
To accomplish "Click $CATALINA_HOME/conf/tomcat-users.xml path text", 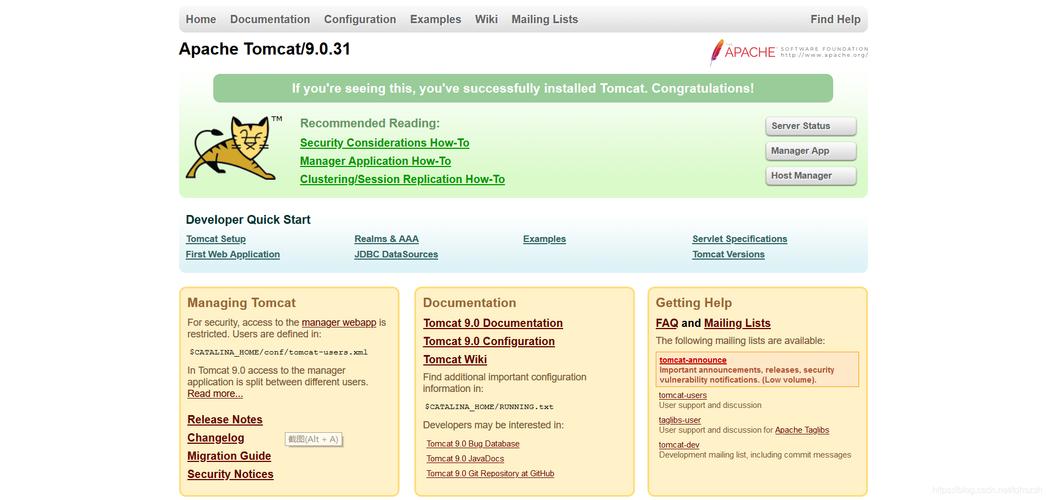I will click(278, 352).
